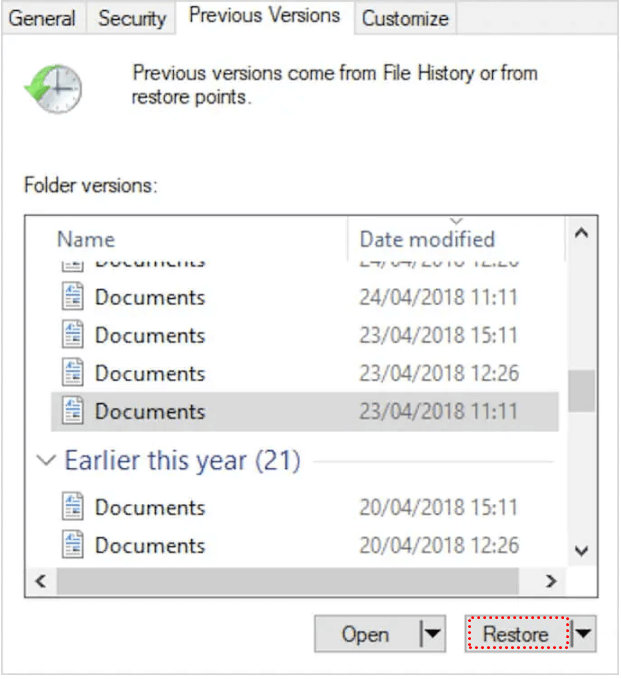Open the Customize tab
The width and height of the screenshot is (621, 679).
click(x=404, y=18)
